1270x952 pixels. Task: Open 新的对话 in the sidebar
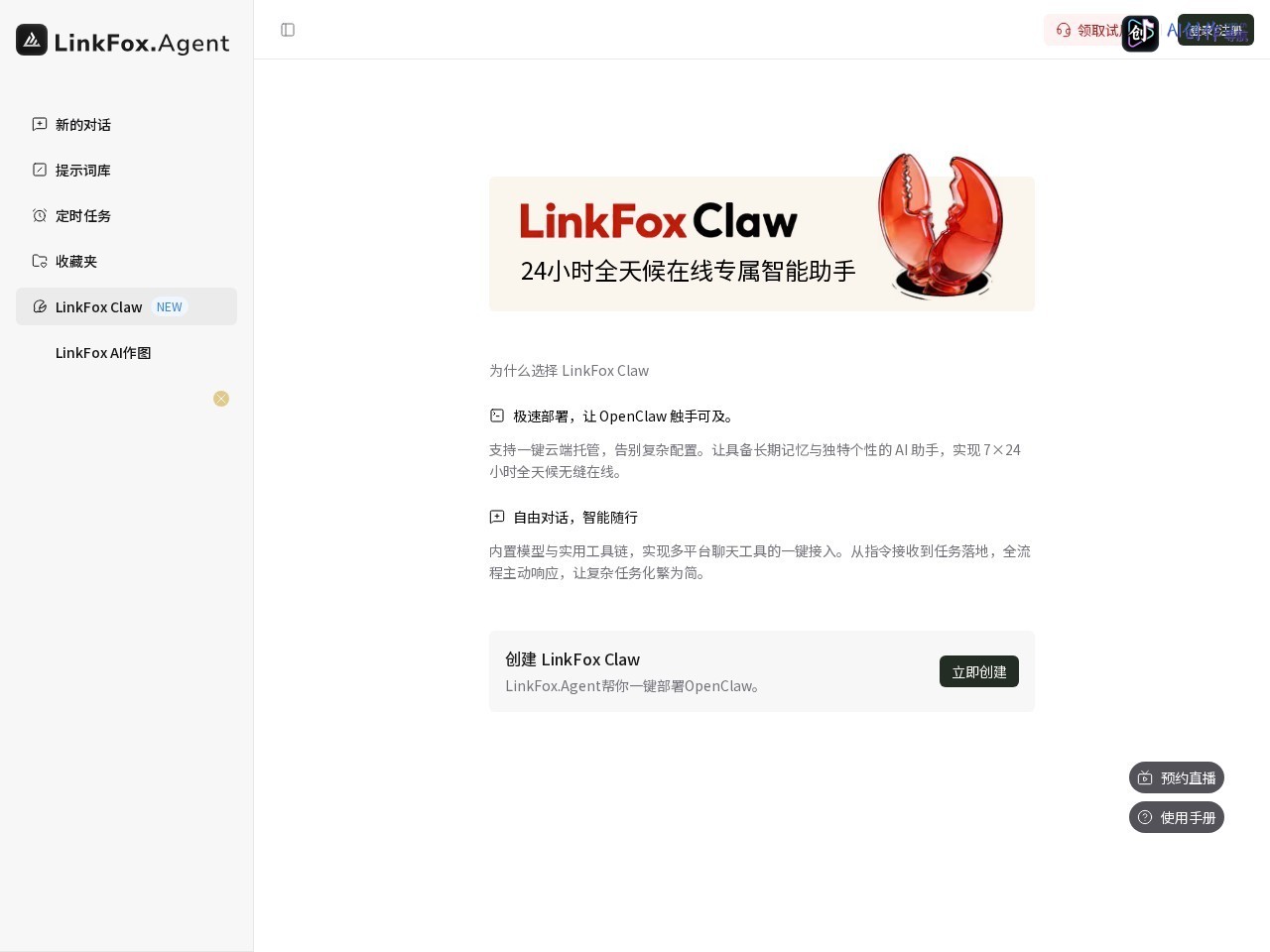click(126, 124)
